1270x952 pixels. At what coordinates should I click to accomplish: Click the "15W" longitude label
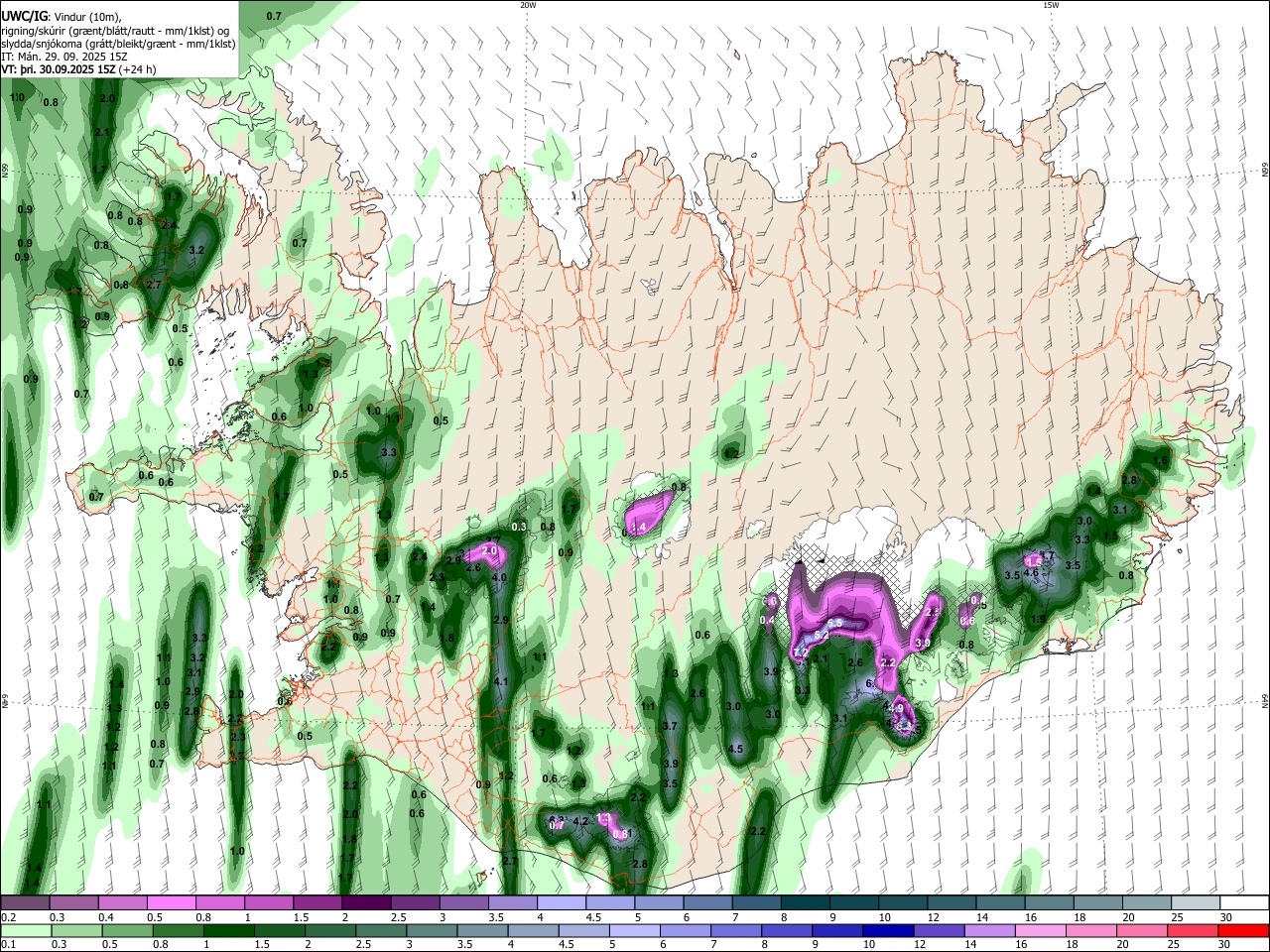1051,5
